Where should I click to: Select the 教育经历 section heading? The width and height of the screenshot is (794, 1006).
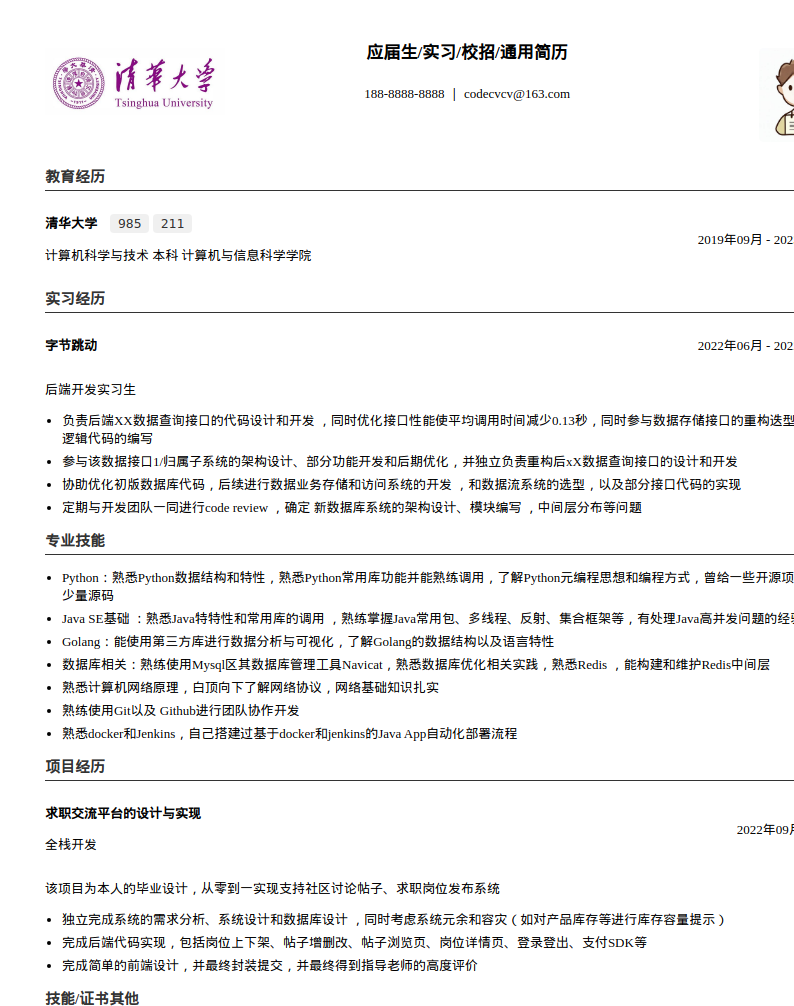75,176
